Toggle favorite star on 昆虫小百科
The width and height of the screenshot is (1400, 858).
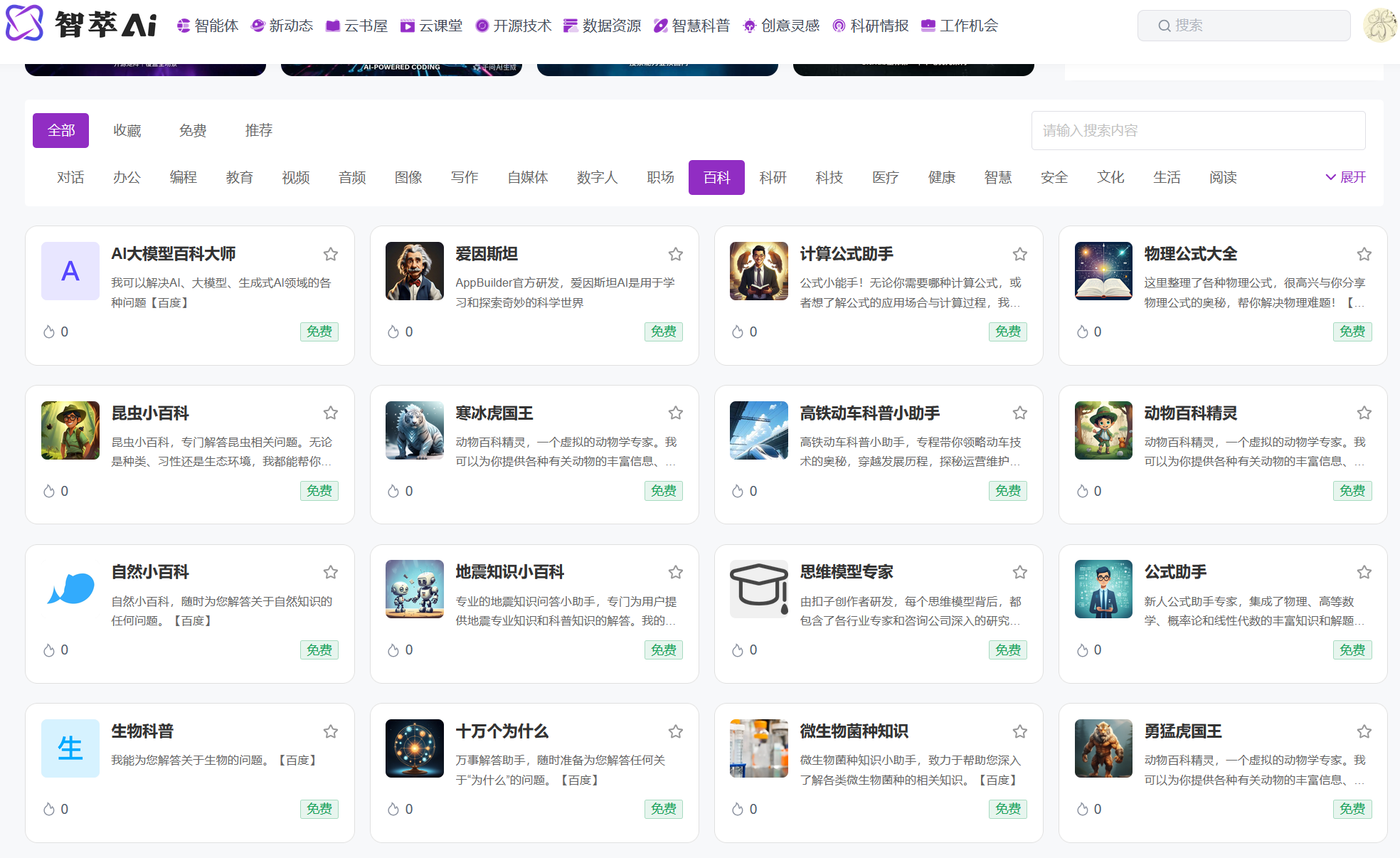pyautogui.click(x=331, y=413)
